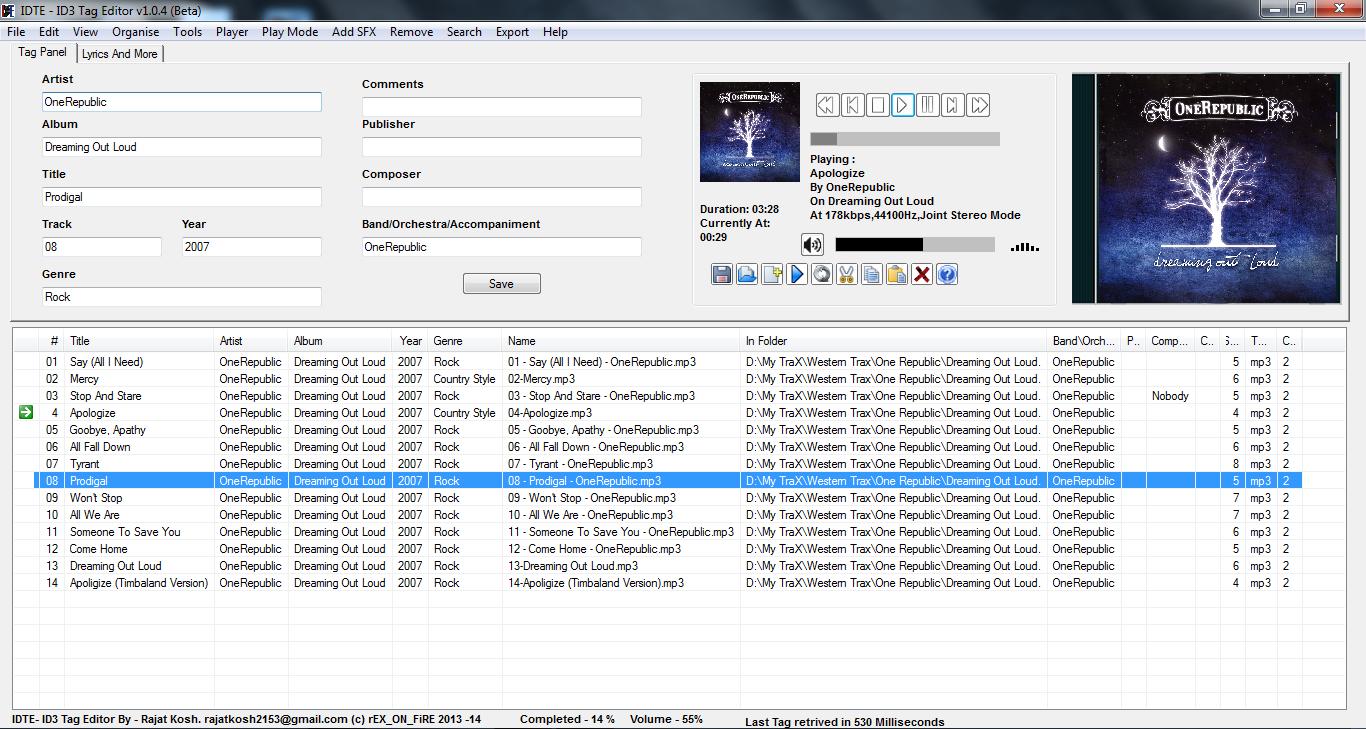Focus the Title field containing Prodigal

tap(182, 196)
